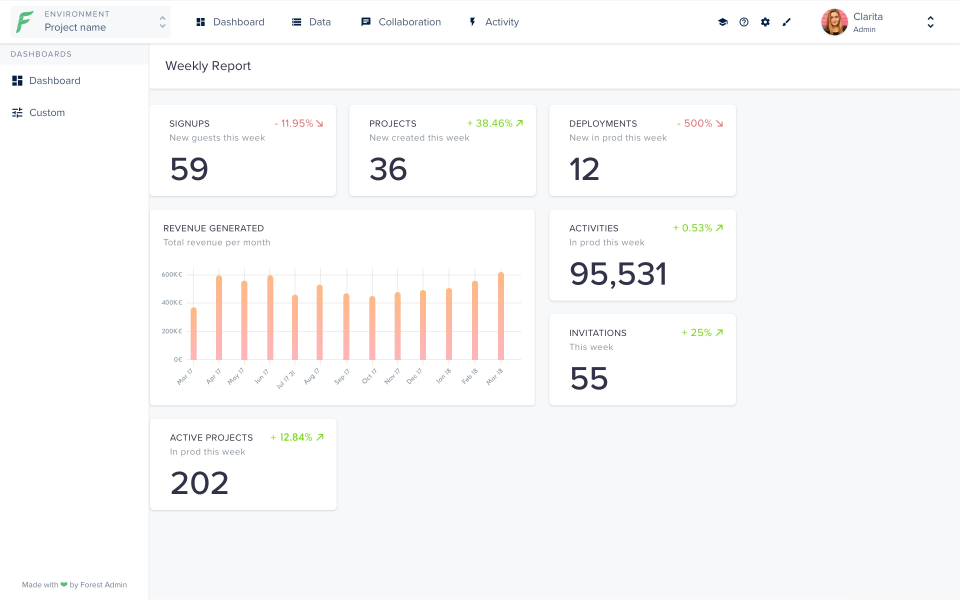Click the March 18 revenue bar
960x600 pixels.
pyautogui.click(x=500, y=315)
